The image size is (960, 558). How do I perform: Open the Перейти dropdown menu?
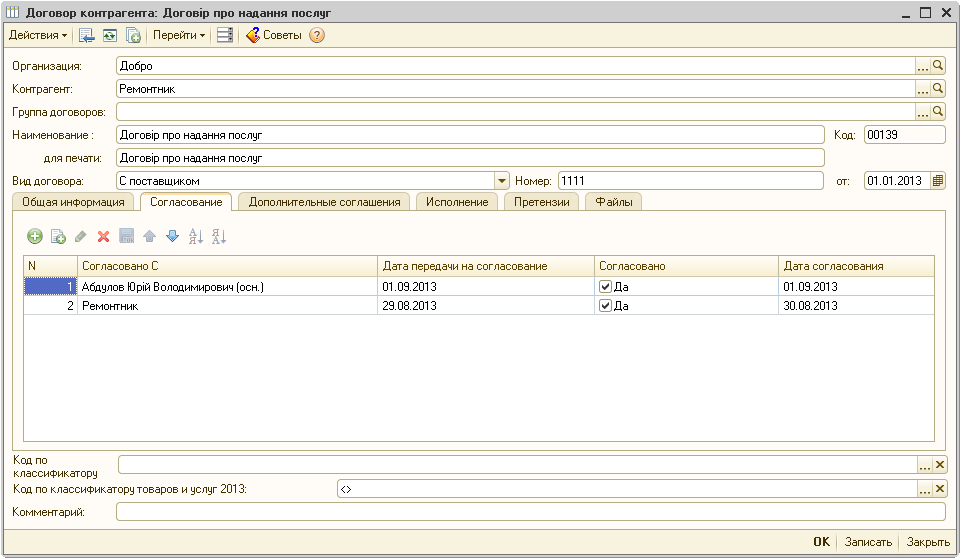pyautogui.click(x=180, y=35)
